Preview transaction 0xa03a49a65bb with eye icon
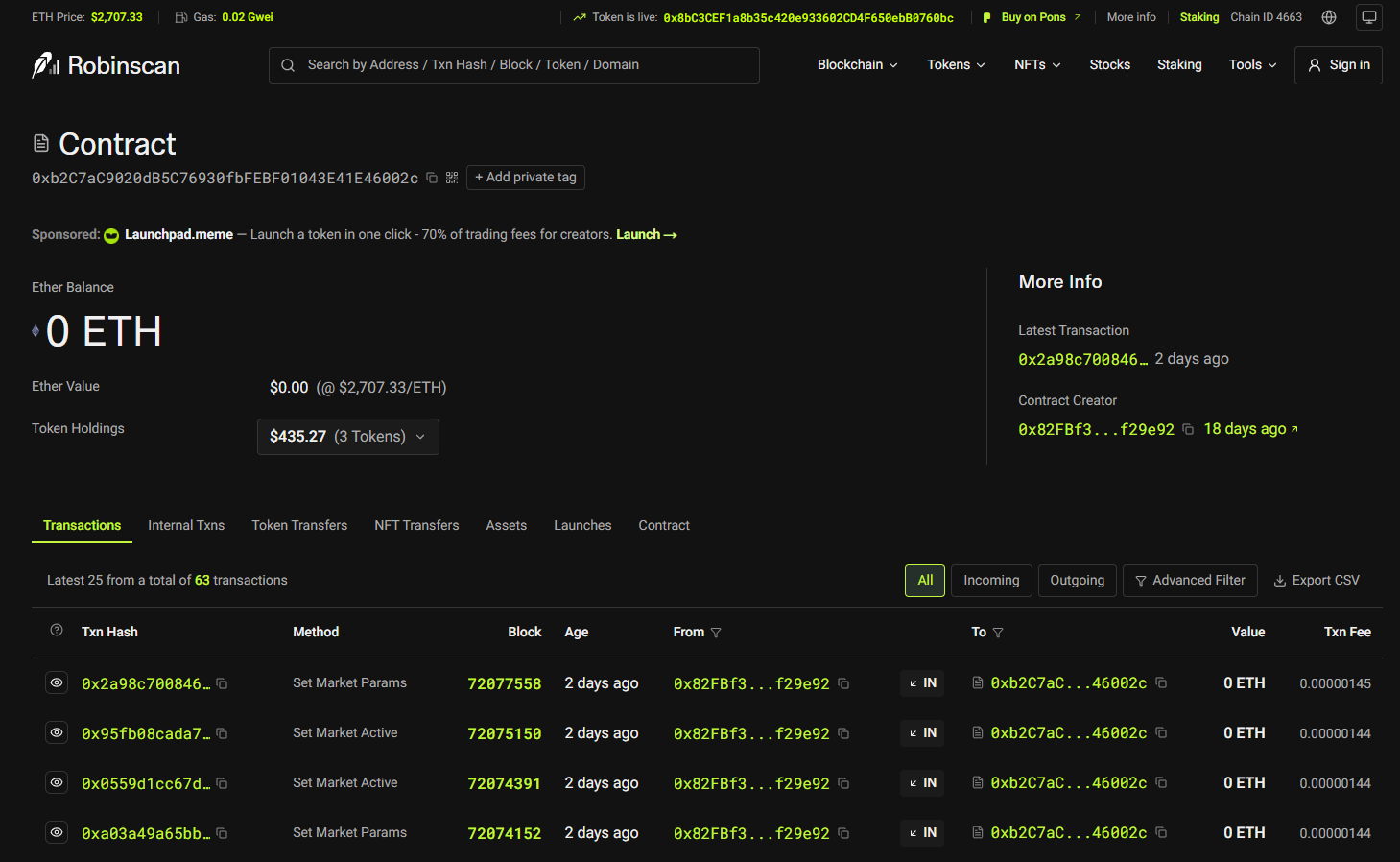Screen dimensions: 1400x862 coord(57,832)
